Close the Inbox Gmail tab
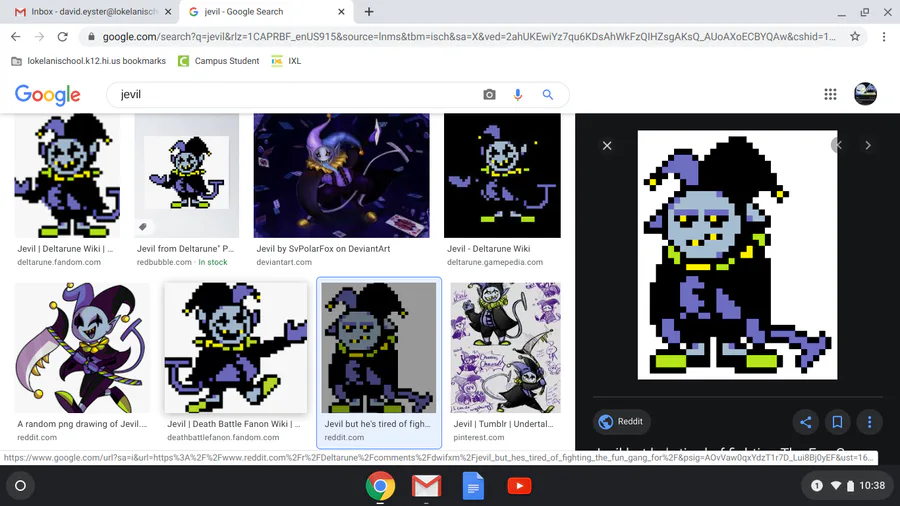 168,11
